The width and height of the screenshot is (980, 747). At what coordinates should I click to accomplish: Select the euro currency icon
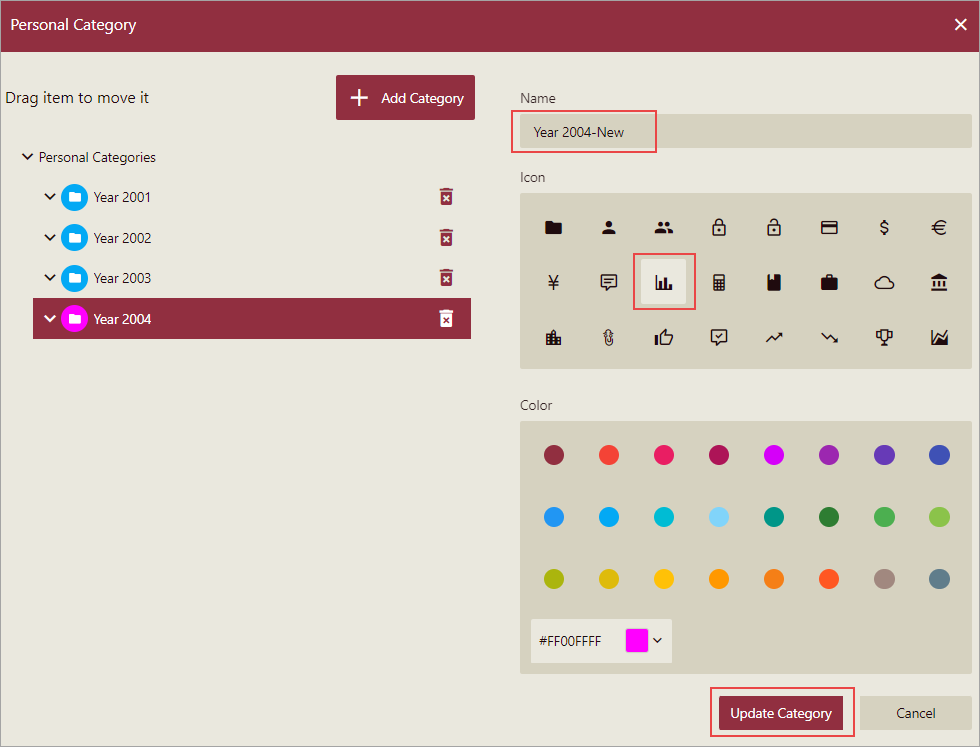pyautogui.click(x=938, y=227)
